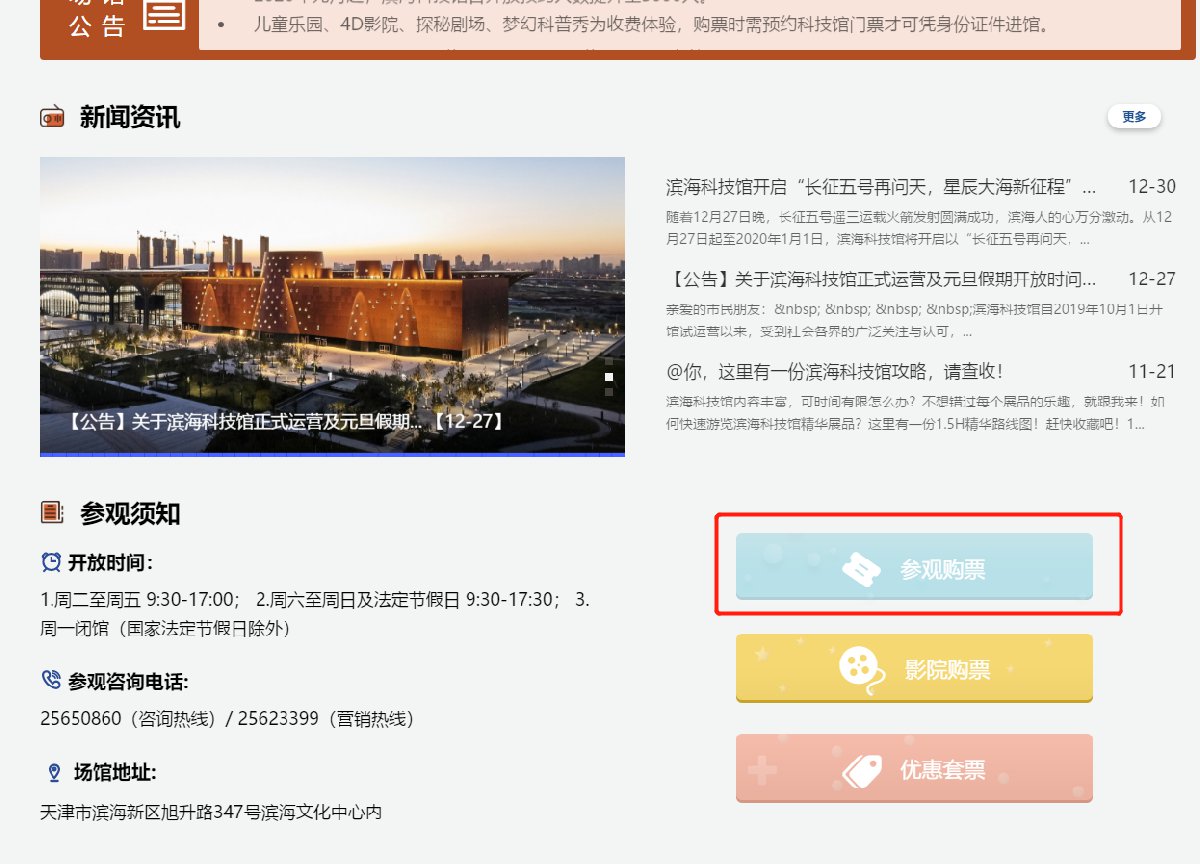Click the 新闻资讯 section heading

(130, 117)
